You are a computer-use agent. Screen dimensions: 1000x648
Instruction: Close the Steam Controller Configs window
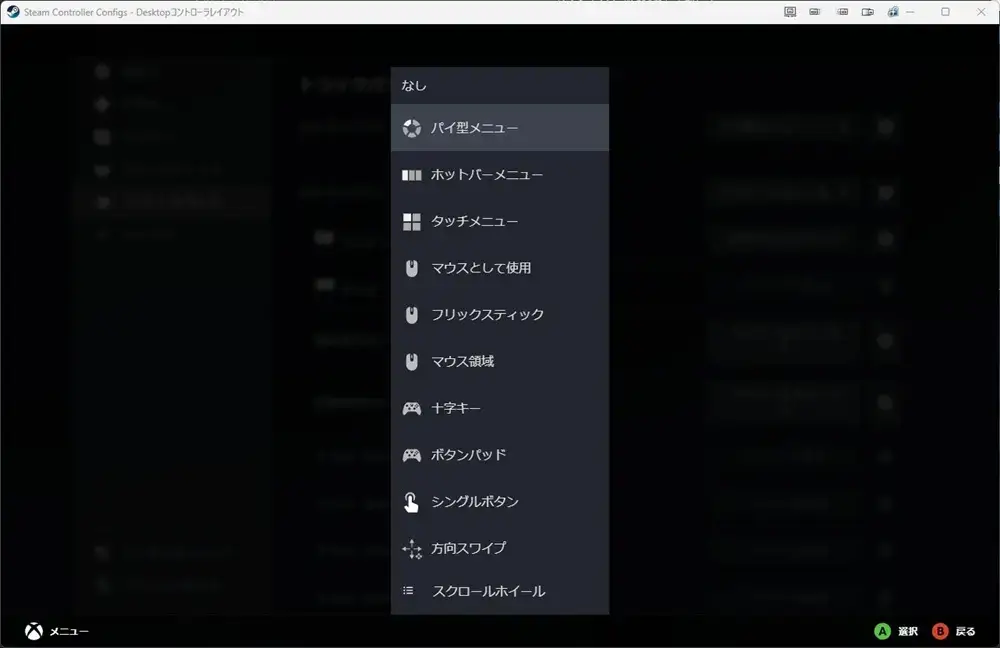[x=981, y=11]
